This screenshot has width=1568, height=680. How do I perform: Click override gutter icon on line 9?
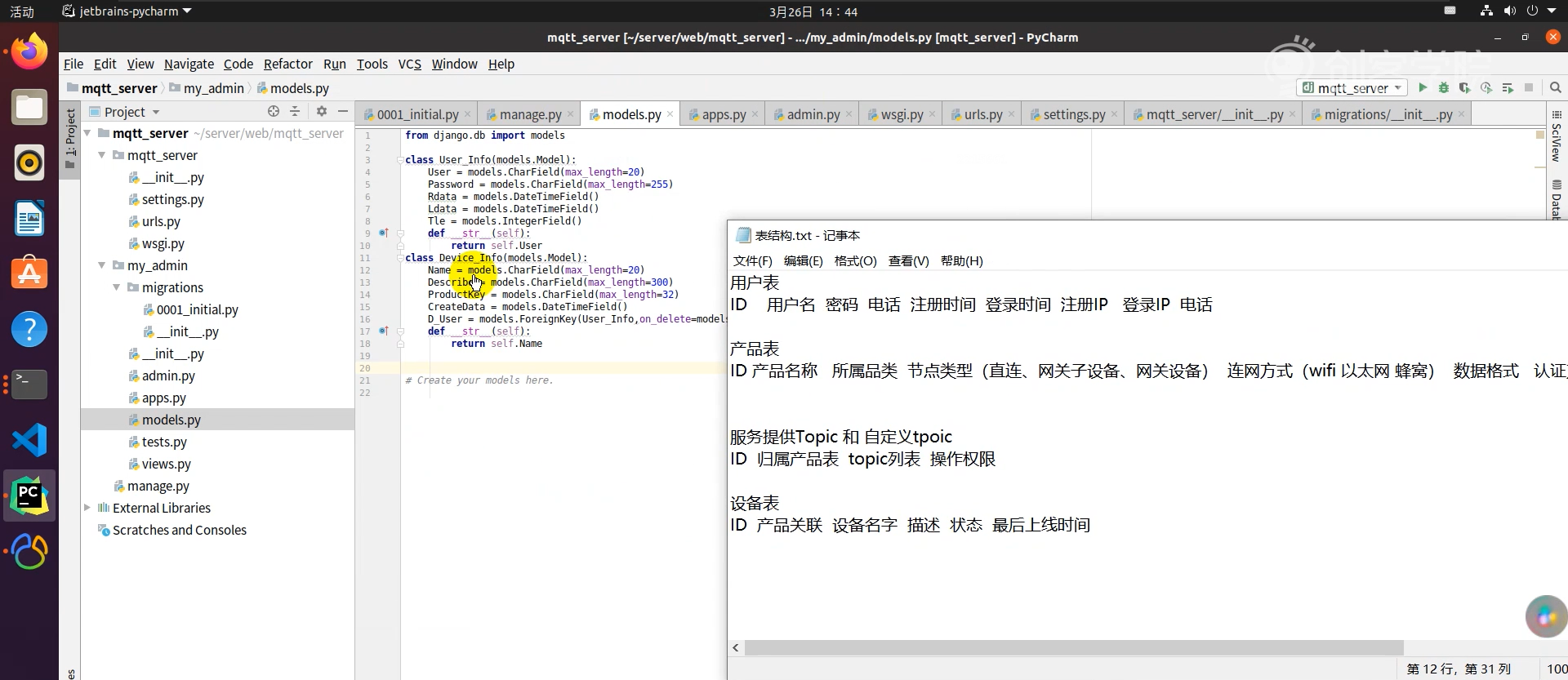point(383,233)
